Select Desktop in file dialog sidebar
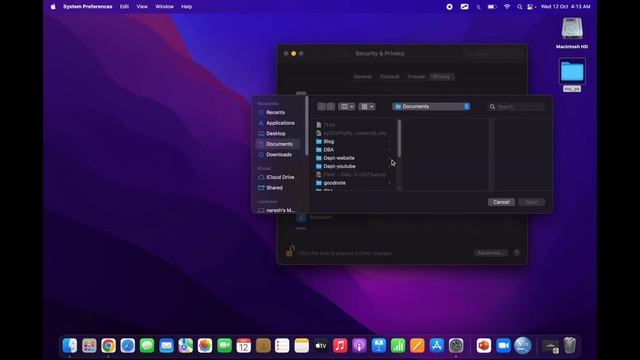This screenshot has width=640, height=360. (x=278, y=133)
